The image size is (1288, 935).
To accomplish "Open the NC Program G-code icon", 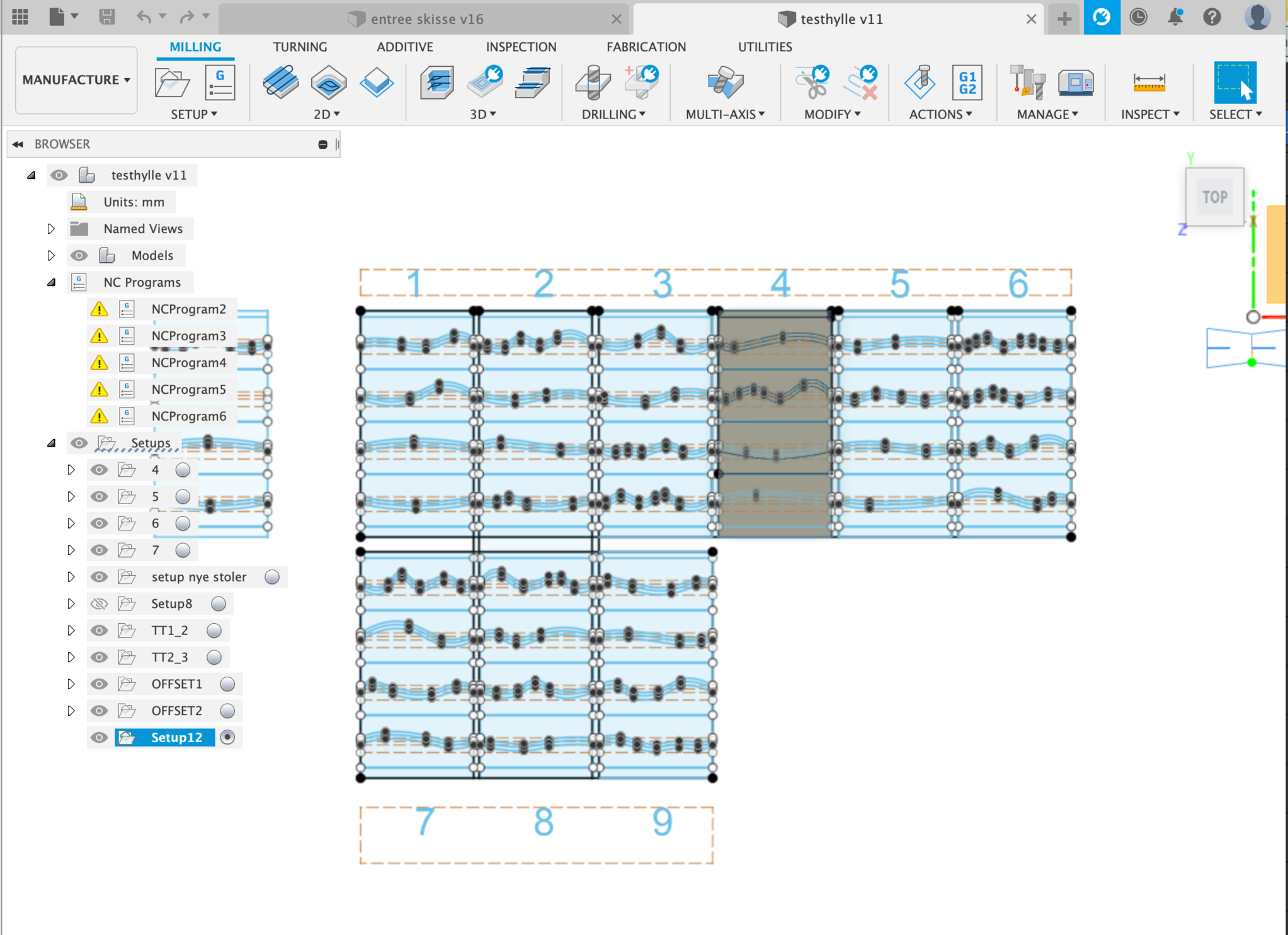I will [x=220, y=83].
